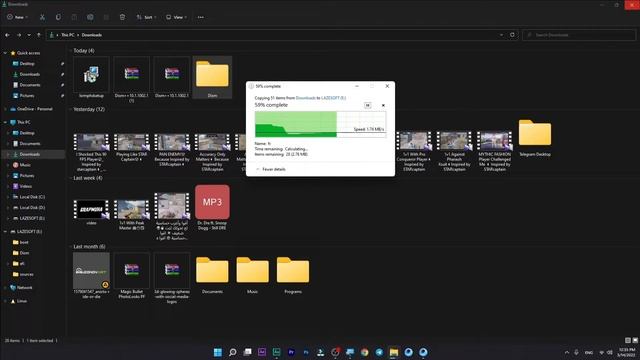Cut the selected item using the scissors icon
640x360 pixels.
click(42, 17)
